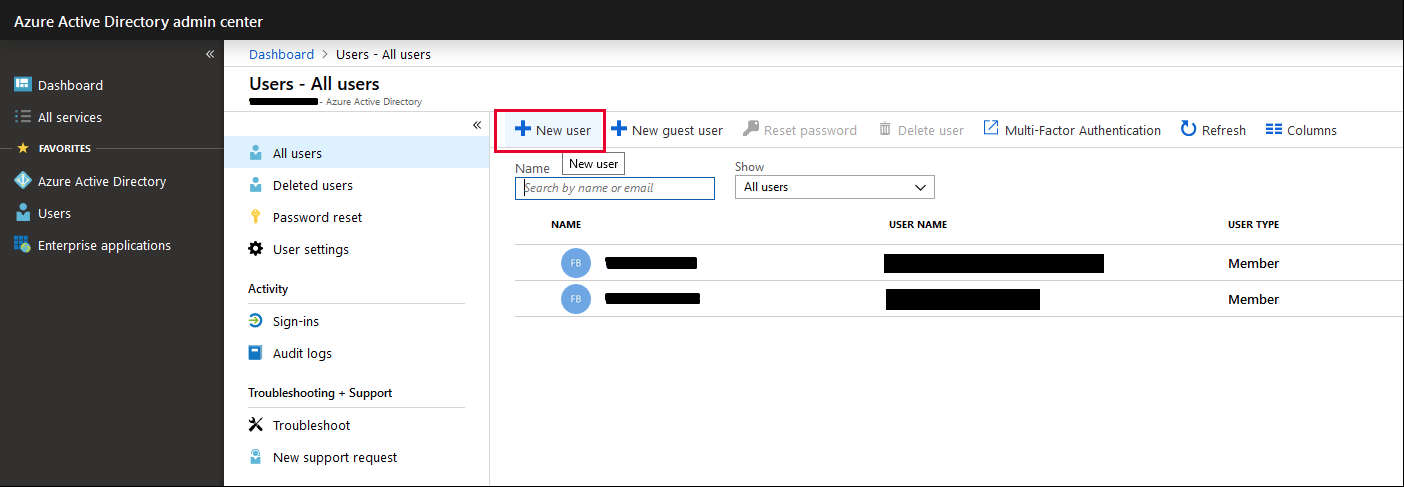This screenshot has height=487, width=1404.
Task: Open Dashboard from the left sidebar
Action: point(70,85)
